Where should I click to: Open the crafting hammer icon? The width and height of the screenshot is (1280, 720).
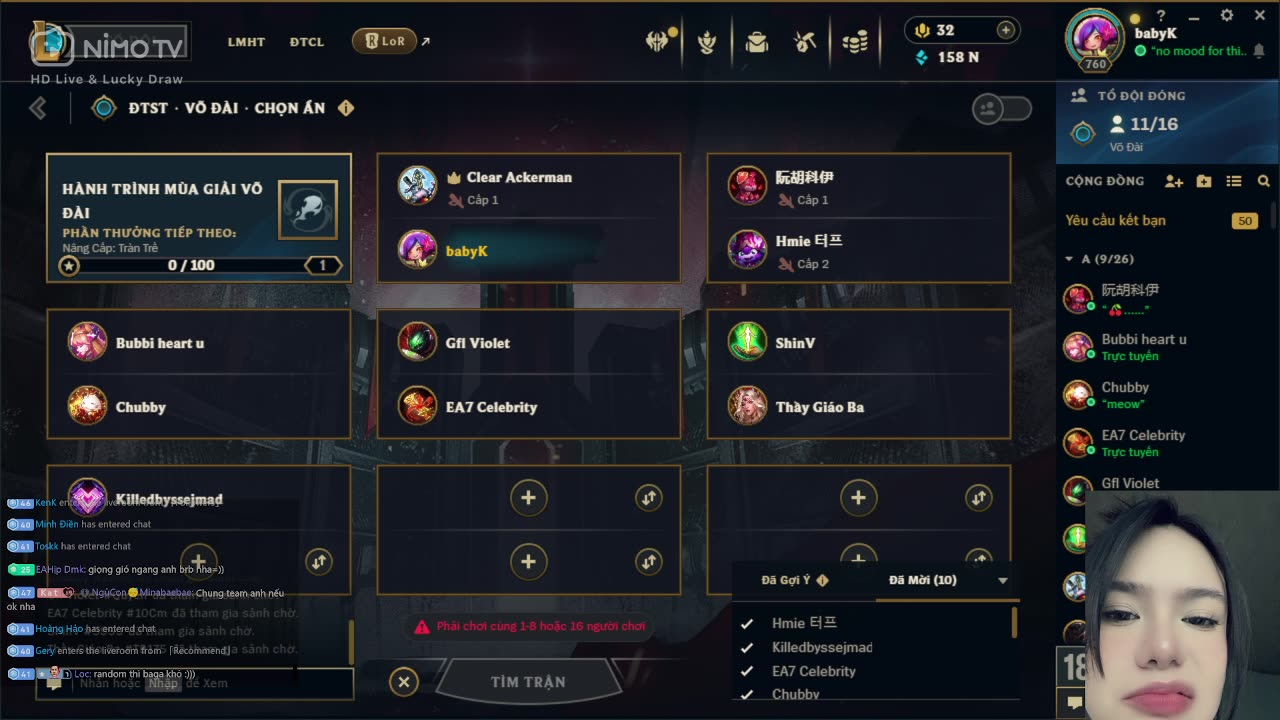pos(805,42)
